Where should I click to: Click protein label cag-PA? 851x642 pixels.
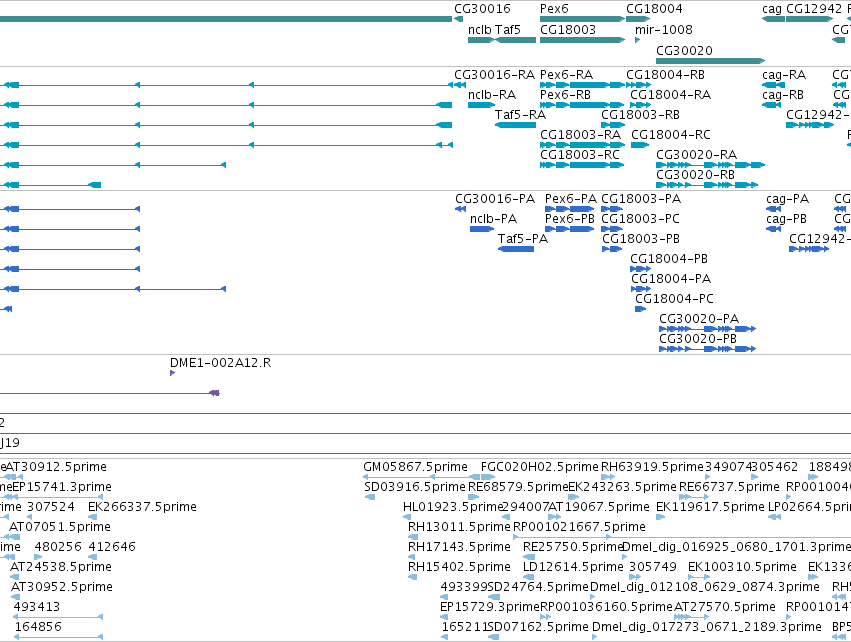(788, 199)
